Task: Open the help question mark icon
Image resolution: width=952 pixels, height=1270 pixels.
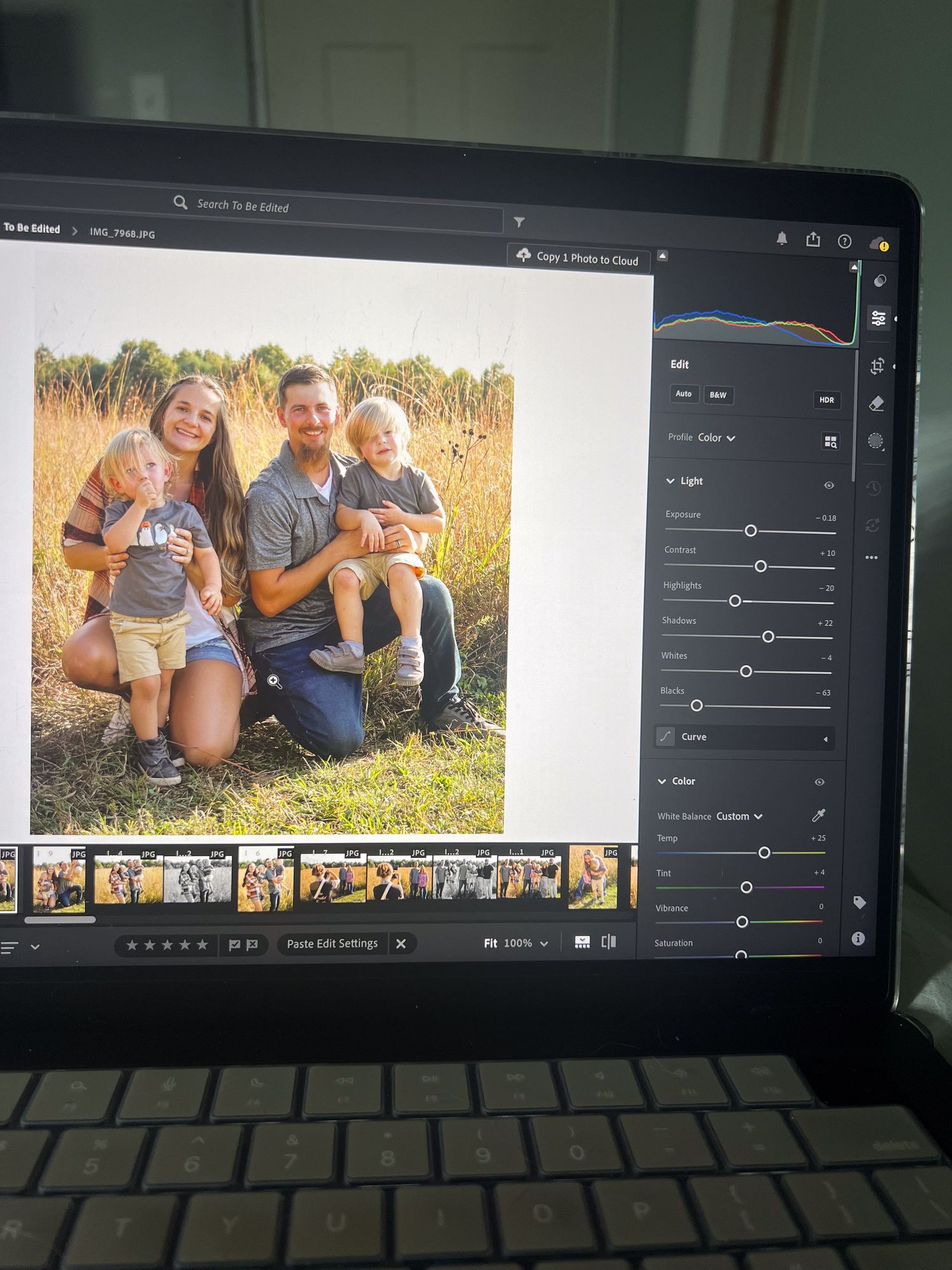Action: [844, 241]
